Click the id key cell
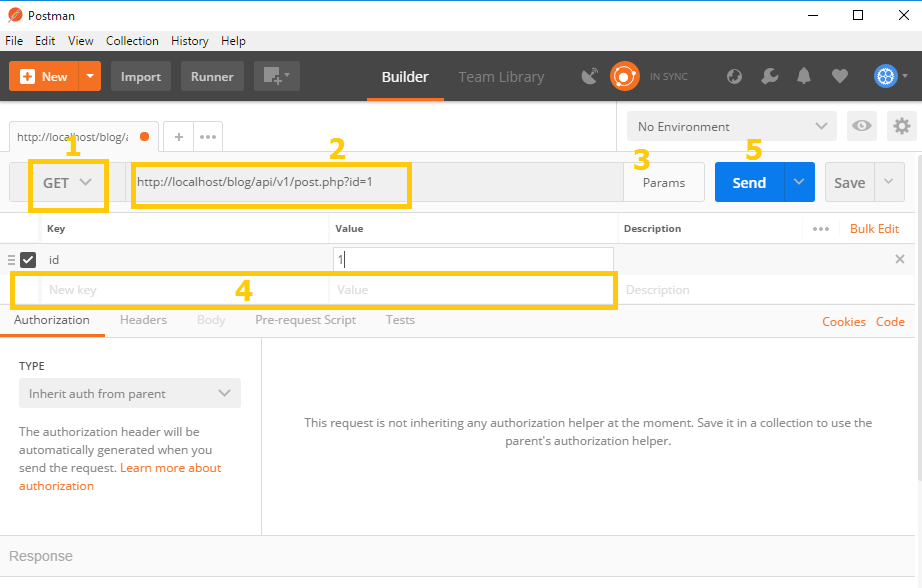922x588 pixels. click(184, 260)
